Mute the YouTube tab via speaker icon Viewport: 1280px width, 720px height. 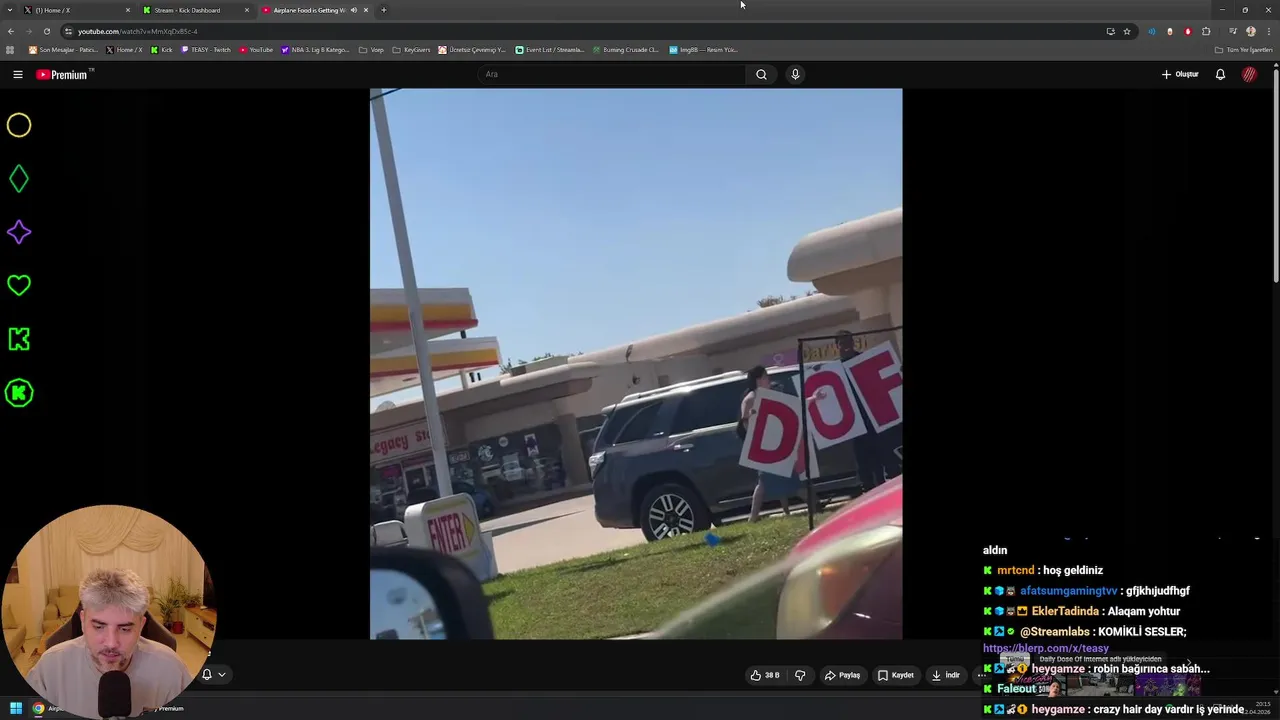tap(353, 10)
